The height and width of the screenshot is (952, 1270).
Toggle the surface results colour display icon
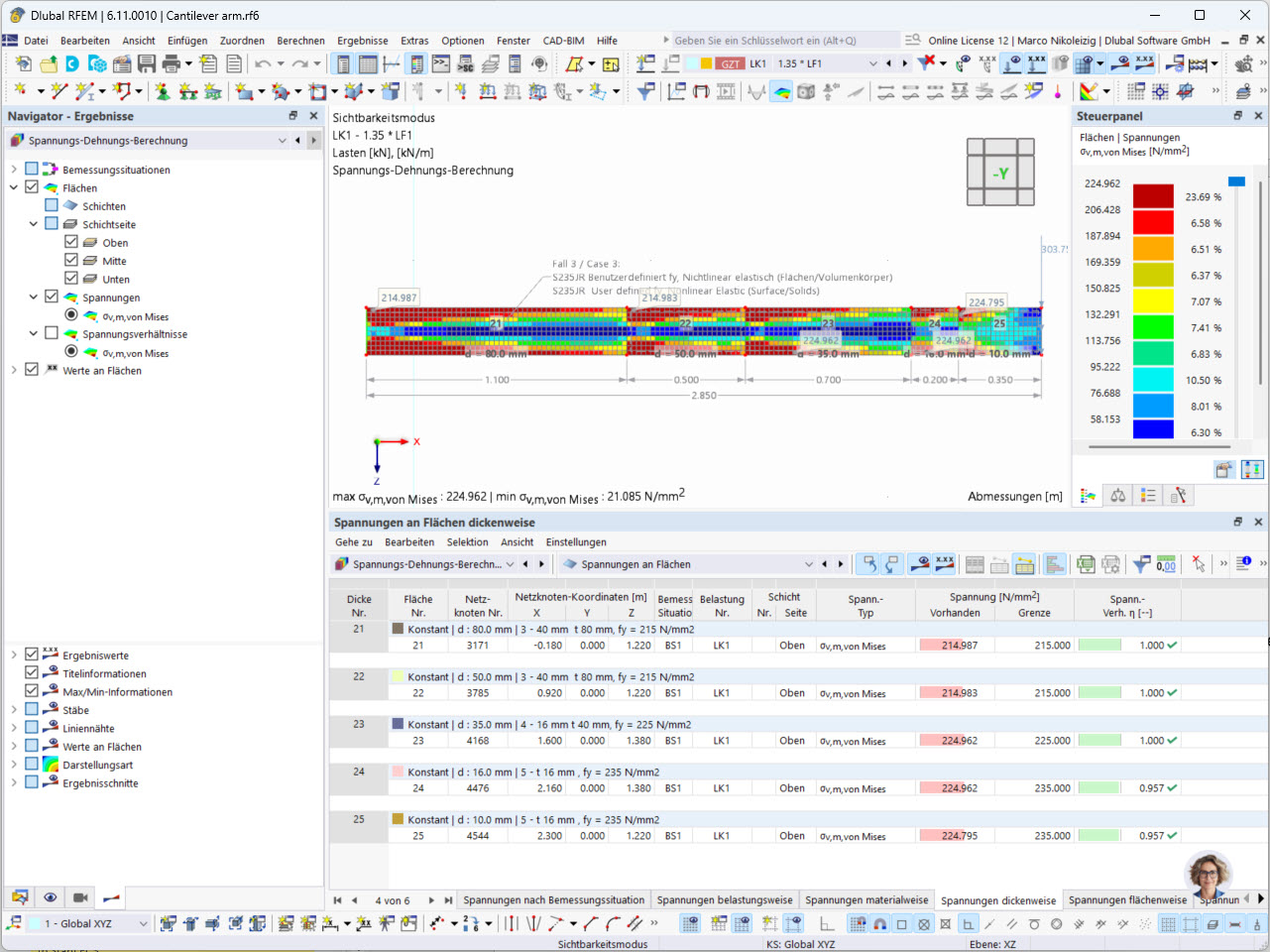tap(782, 91)
